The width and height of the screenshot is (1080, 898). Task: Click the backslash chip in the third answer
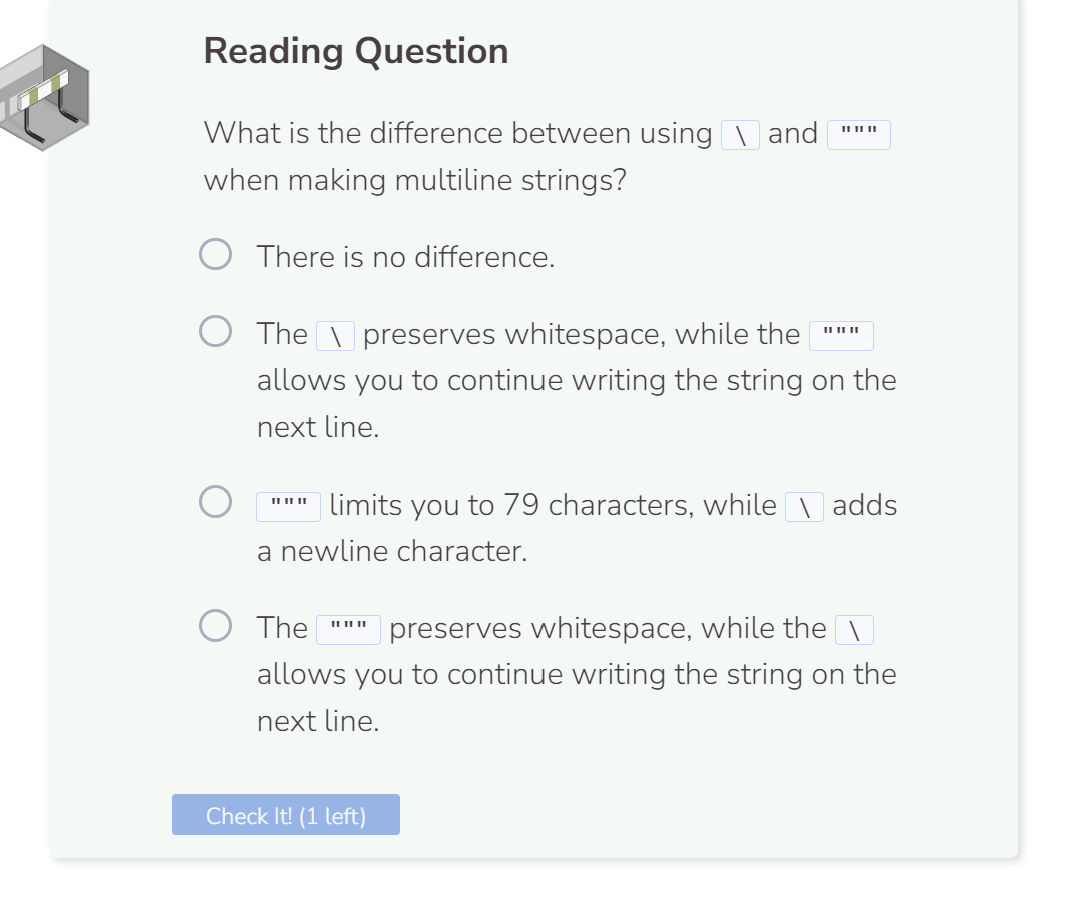pyautogui.click(x=803, y=505)
